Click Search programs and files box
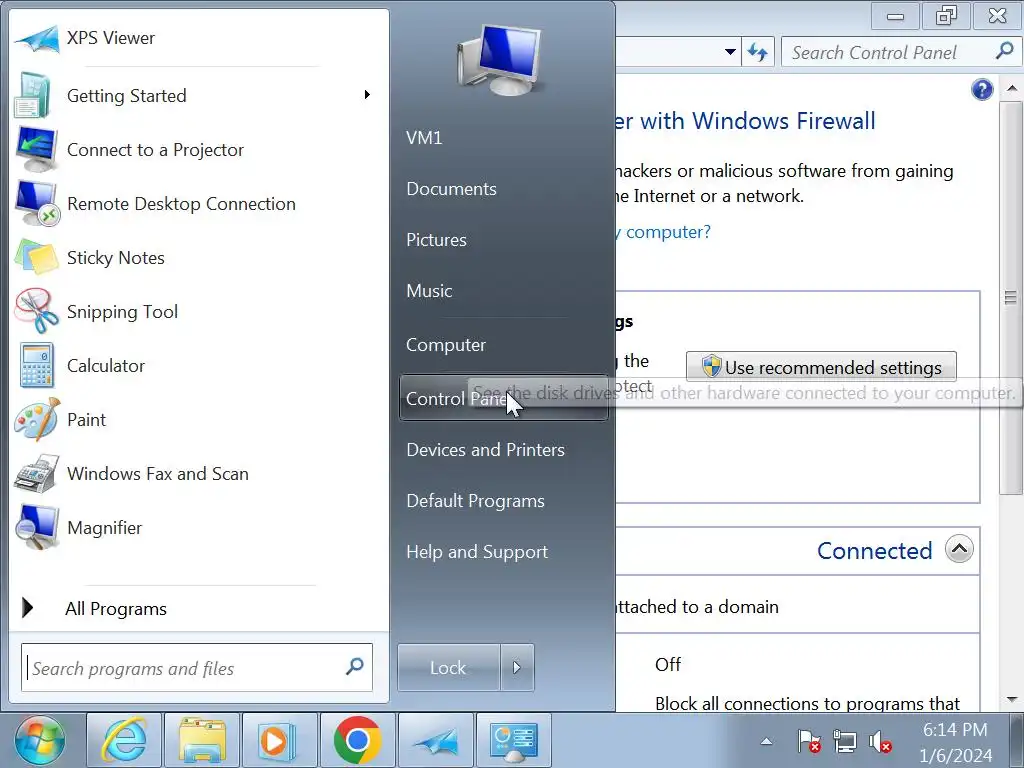The image size is (1024, 768). (x=197, y=667)
